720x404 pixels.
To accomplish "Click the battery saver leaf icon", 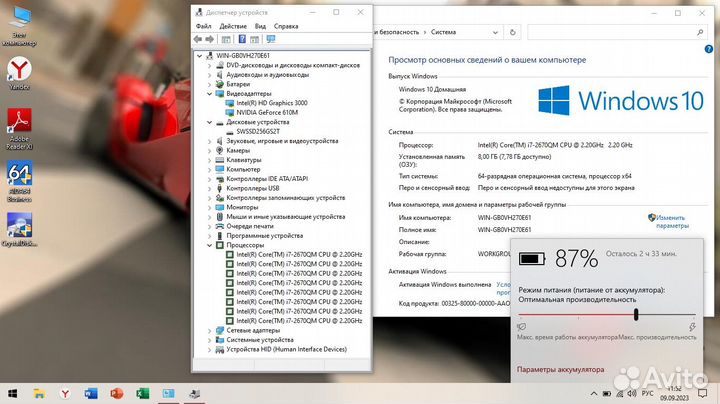I will (x=521, y=327).
